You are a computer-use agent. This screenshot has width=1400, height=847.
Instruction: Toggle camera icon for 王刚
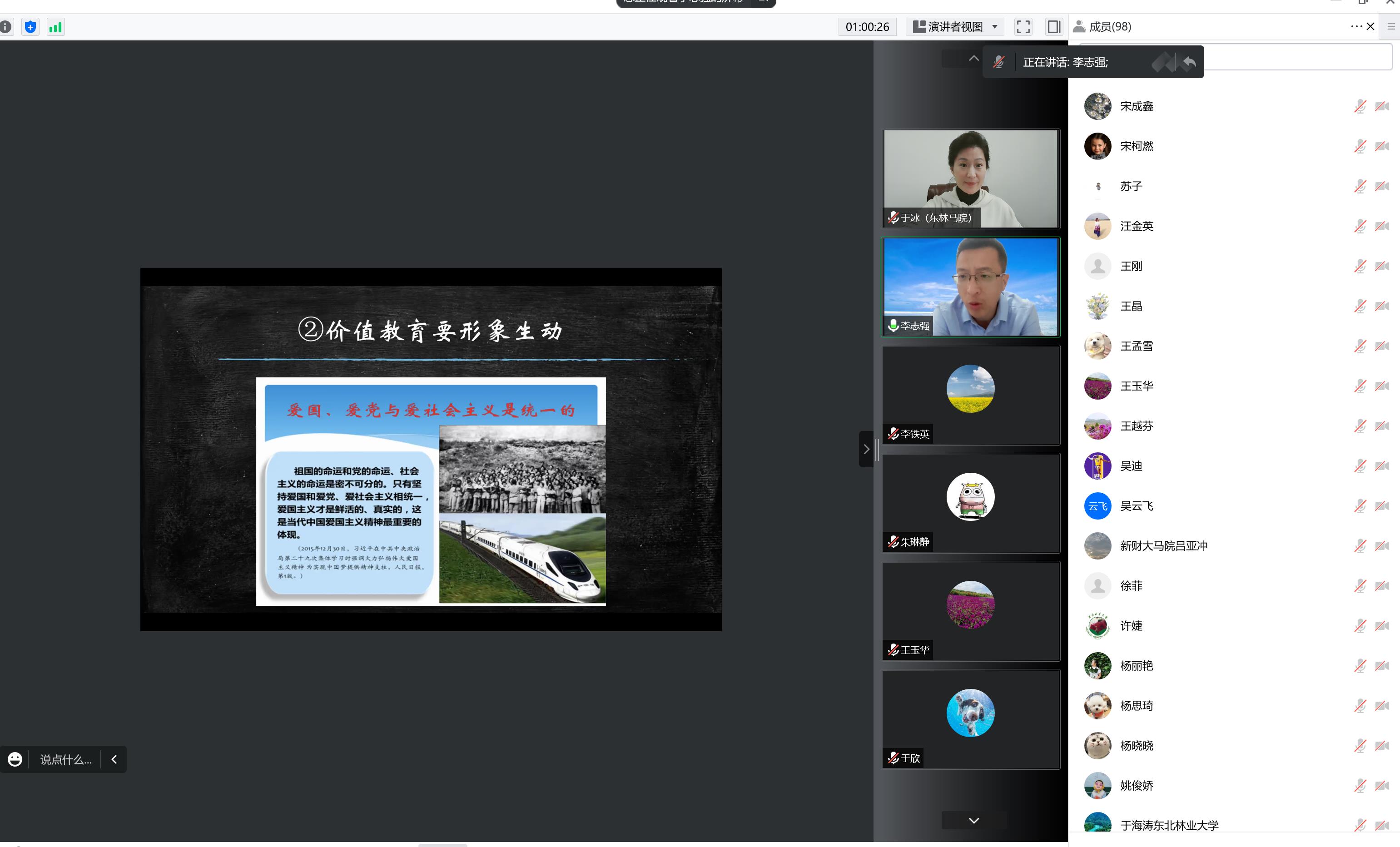1382,266
